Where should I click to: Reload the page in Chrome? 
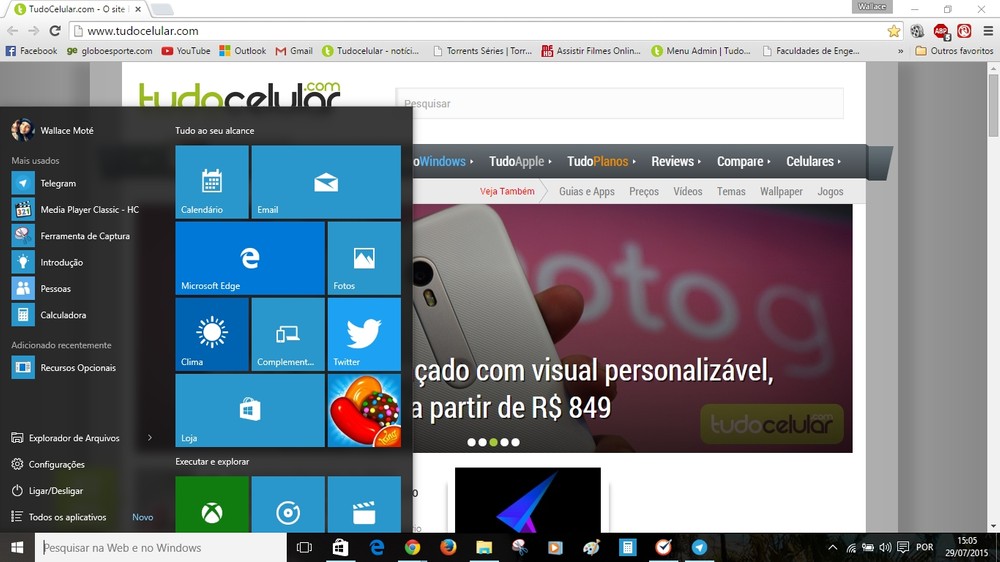point(55,31)
